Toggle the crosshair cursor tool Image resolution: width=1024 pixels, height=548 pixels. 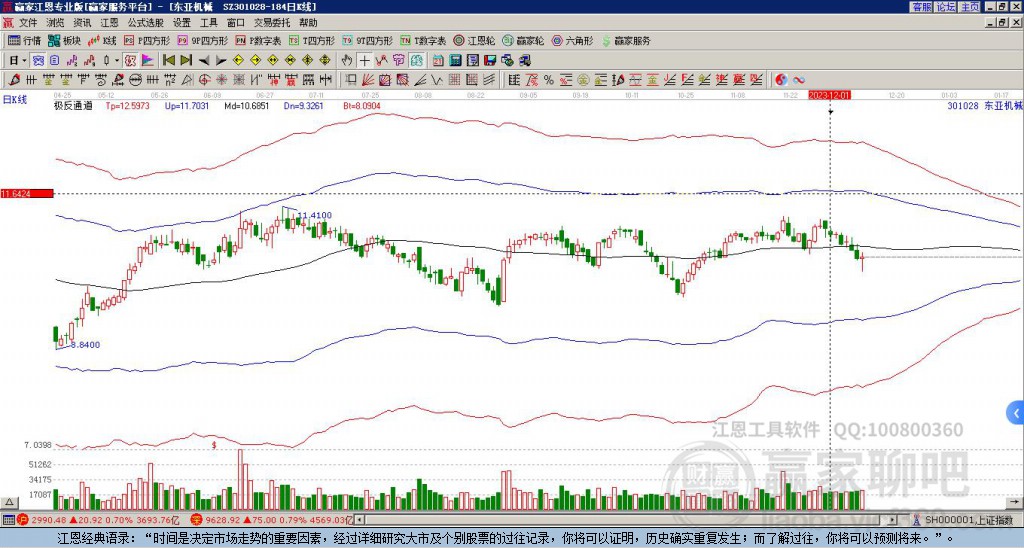click(364, 60)
